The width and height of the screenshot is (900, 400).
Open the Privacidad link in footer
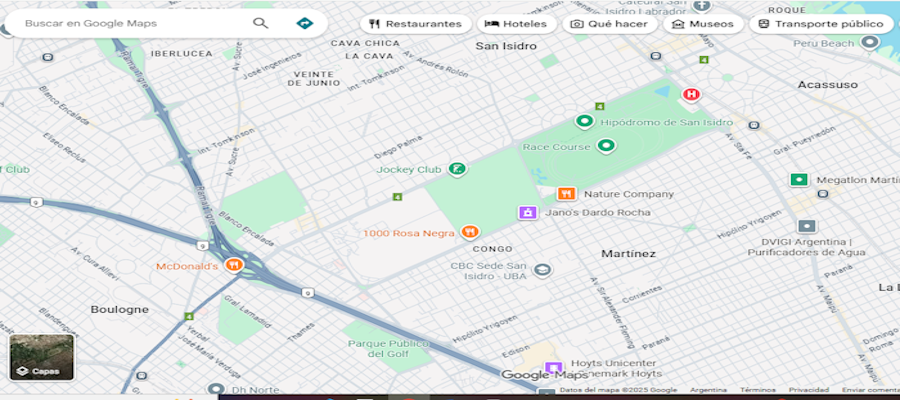coord(808,390)
